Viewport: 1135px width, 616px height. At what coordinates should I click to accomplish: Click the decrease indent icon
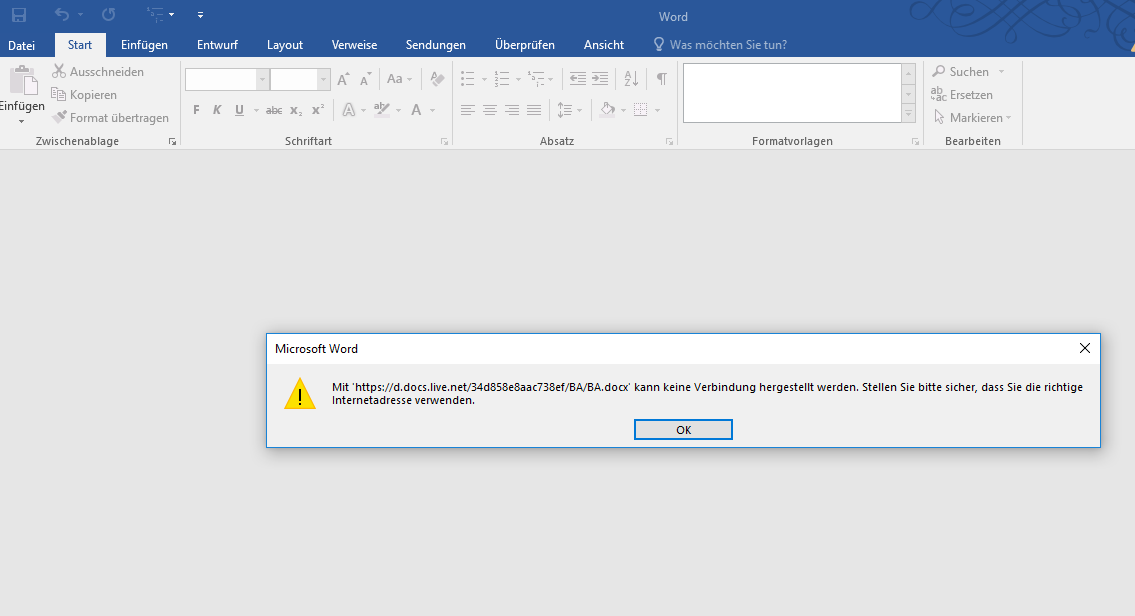pos(578,79)
